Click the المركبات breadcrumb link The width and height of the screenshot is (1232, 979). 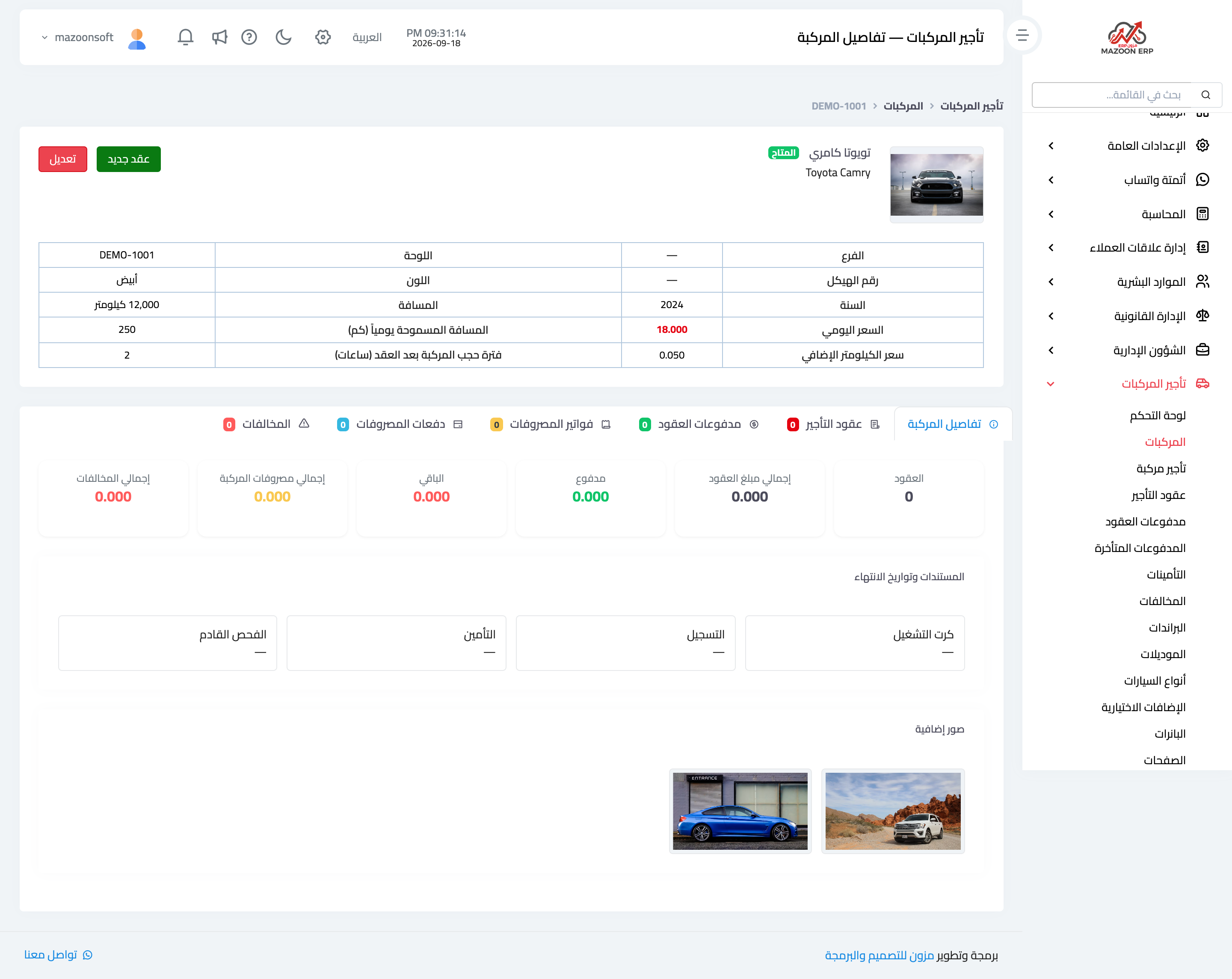(903, 106)
